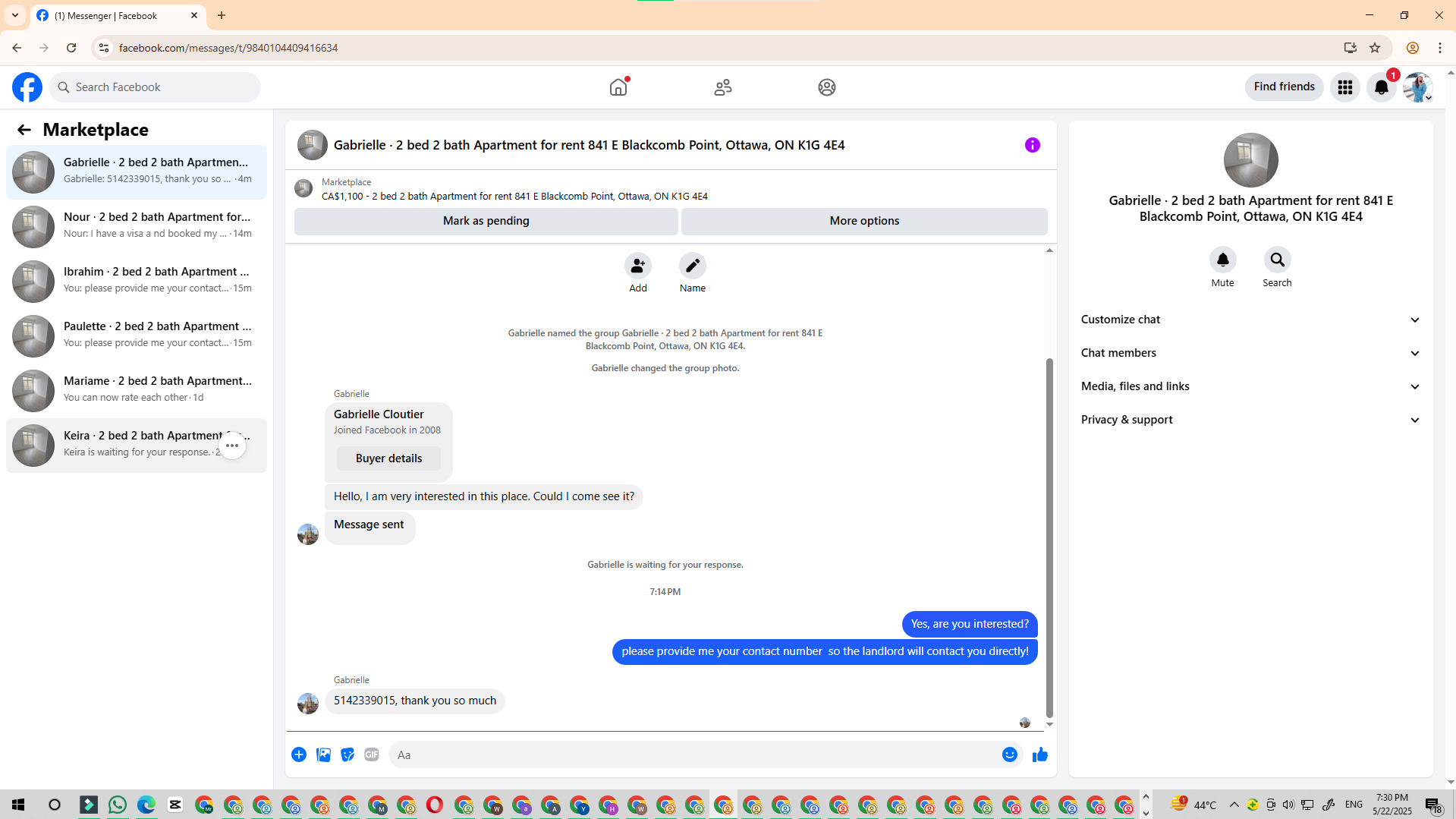
Task: Choose a GIF in composer
Action: point(372,754)
